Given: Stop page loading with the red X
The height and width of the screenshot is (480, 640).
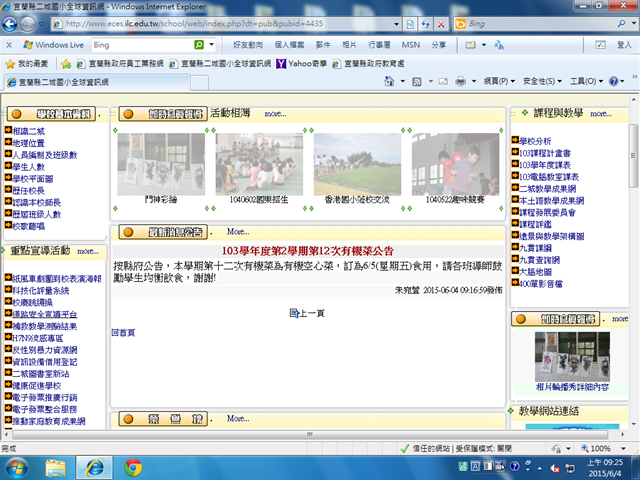Looking at the screenshot, I should 441,24.
